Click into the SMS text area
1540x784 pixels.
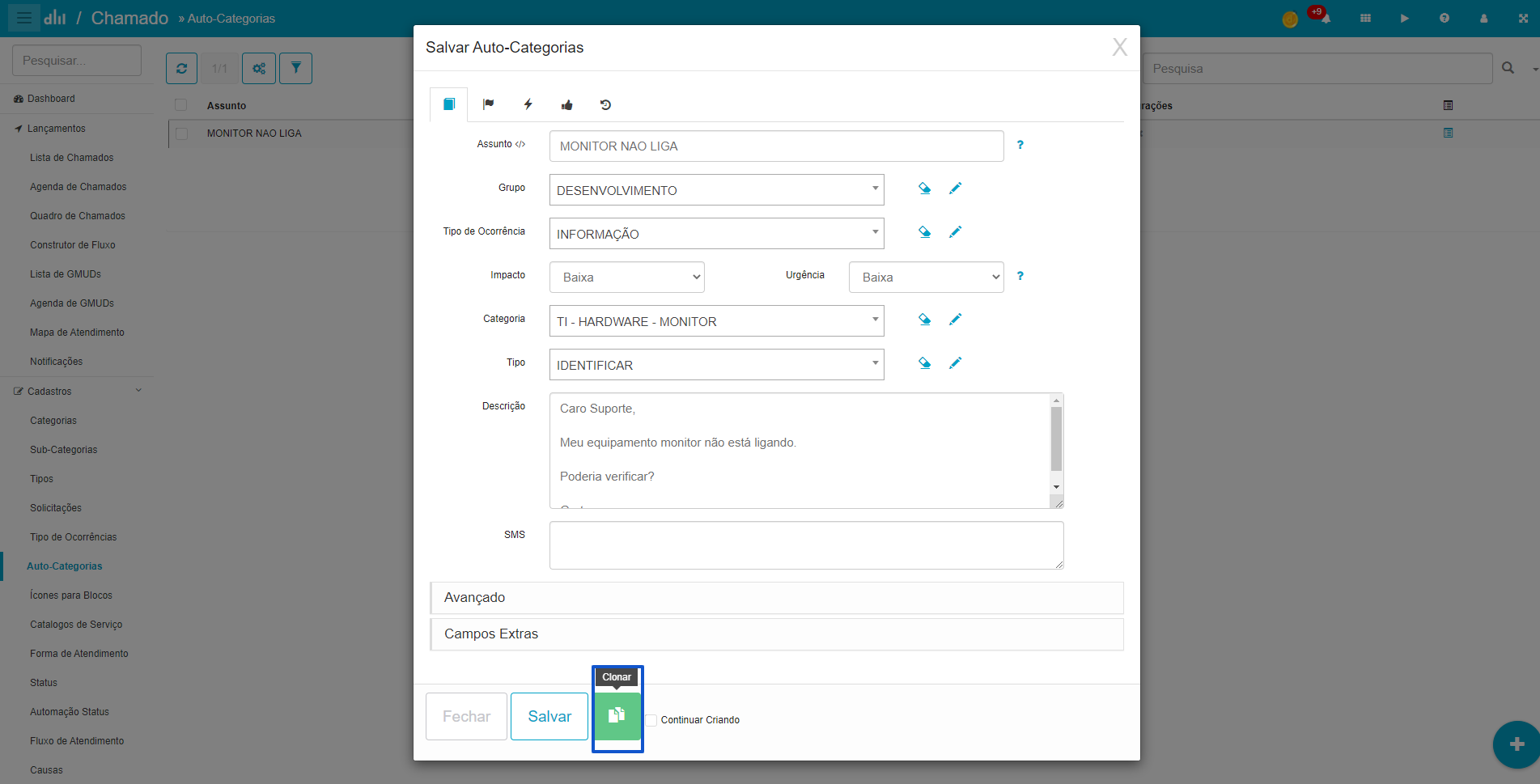807,545
